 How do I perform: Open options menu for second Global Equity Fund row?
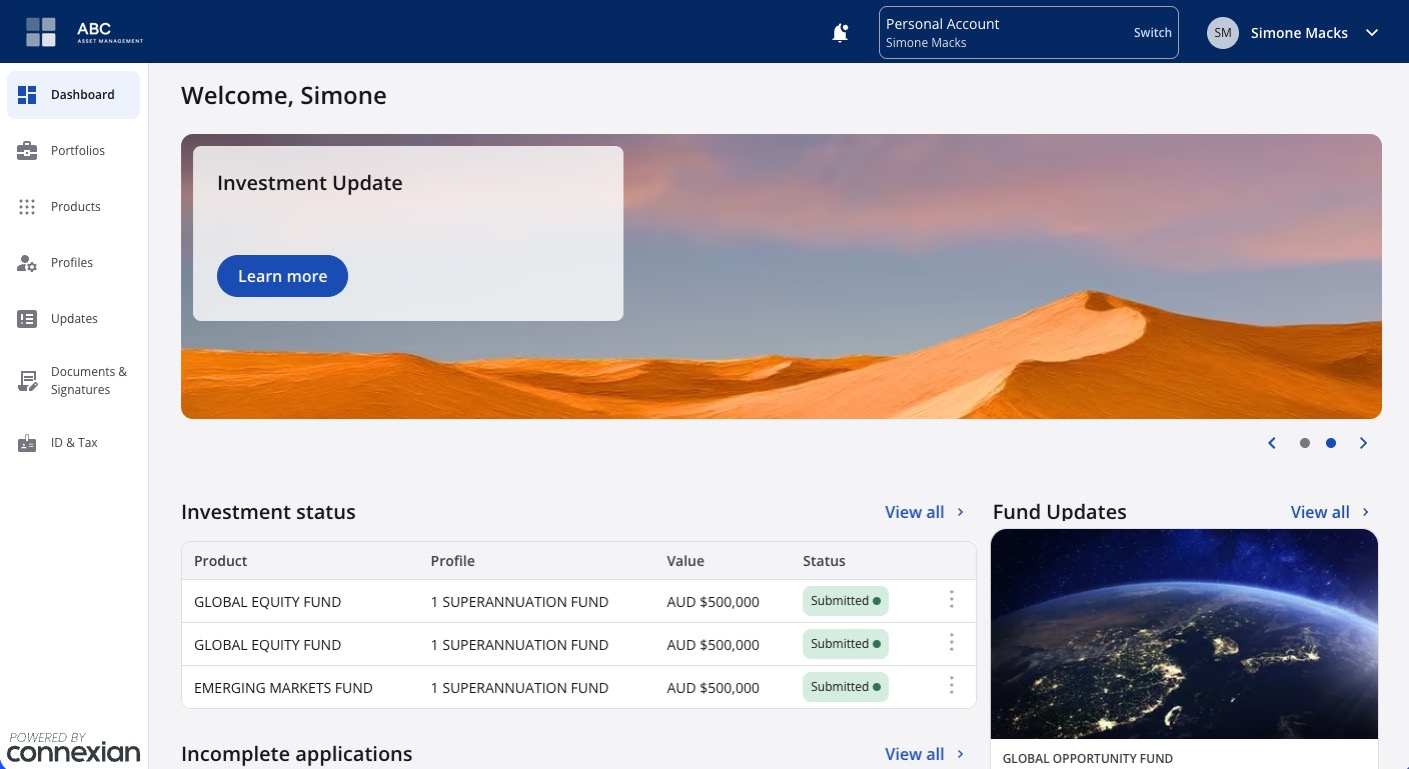(x=951, y=643)
